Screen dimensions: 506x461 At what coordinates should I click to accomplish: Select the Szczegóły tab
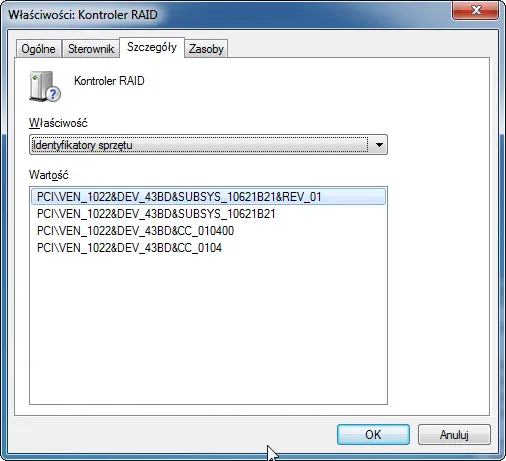[x=152, y=47]
